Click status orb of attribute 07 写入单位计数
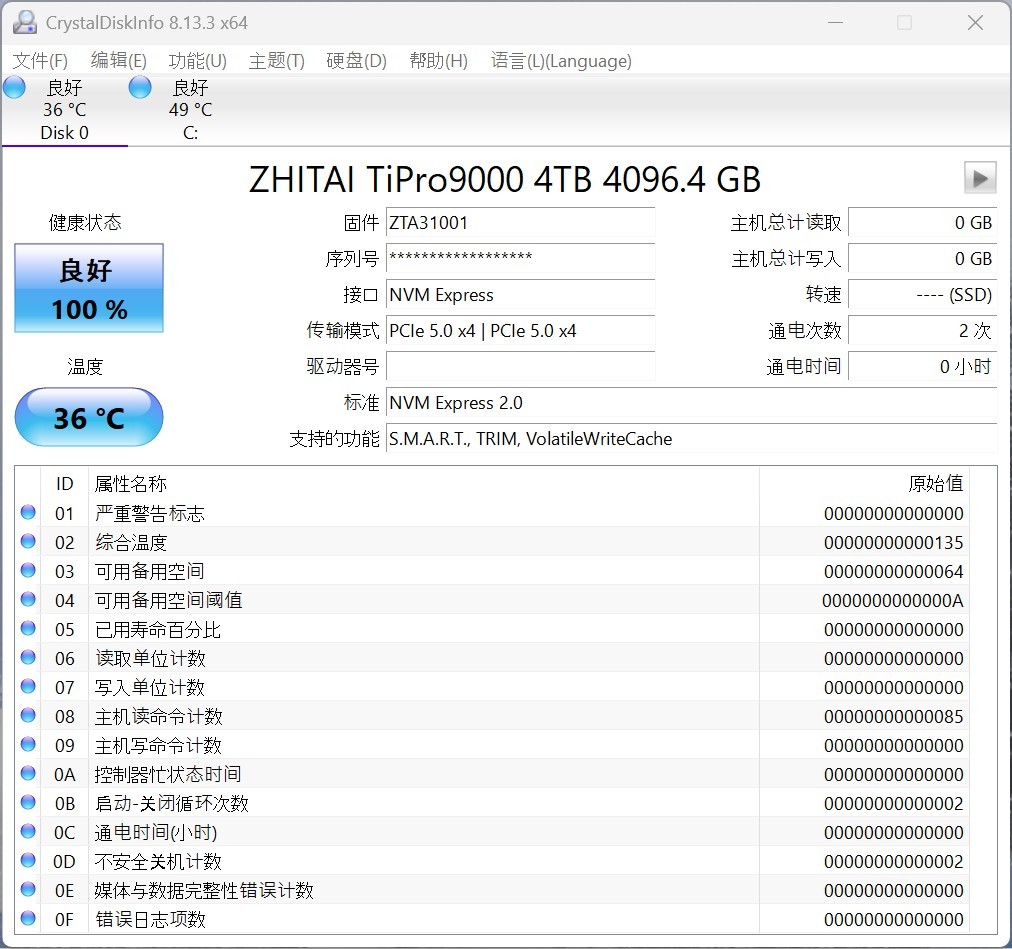This screenshot has height=949, width=1012. click(x=28, y=686)
